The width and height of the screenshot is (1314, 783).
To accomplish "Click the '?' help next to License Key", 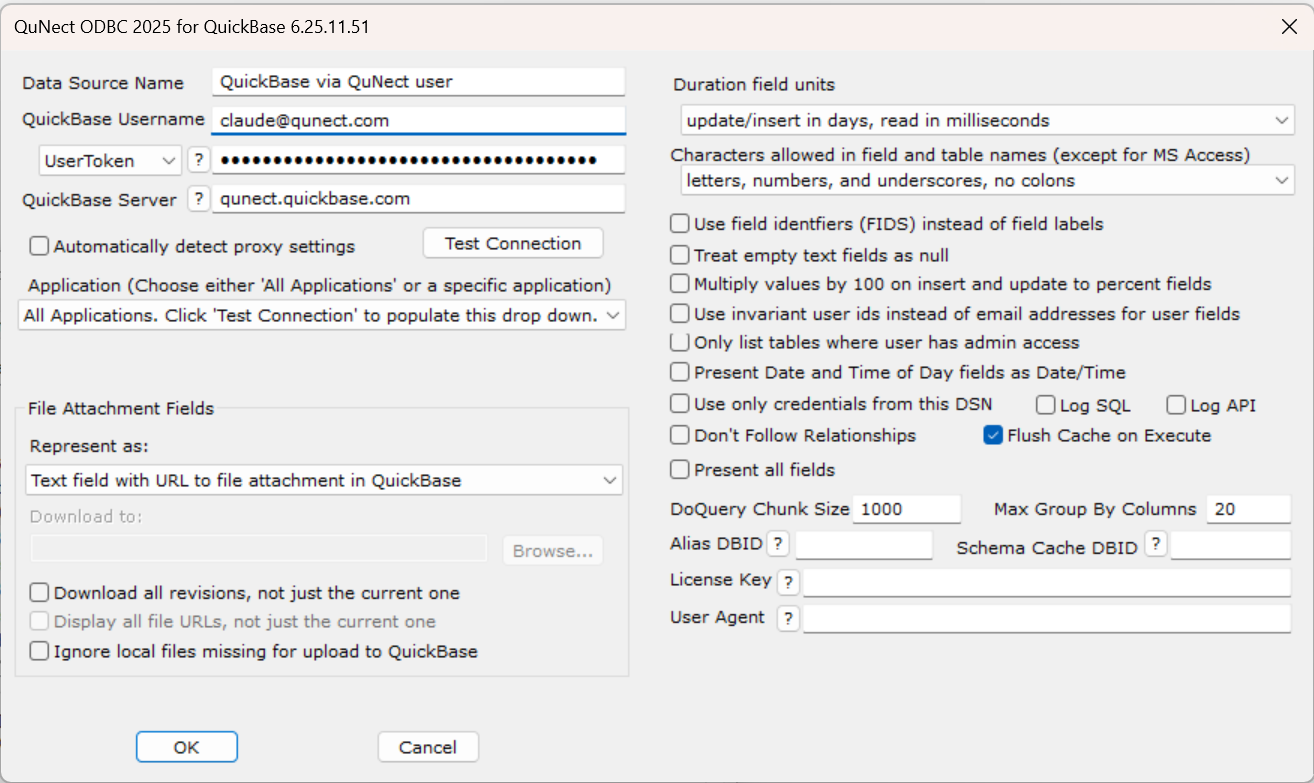I will click(x=789, y=582).
